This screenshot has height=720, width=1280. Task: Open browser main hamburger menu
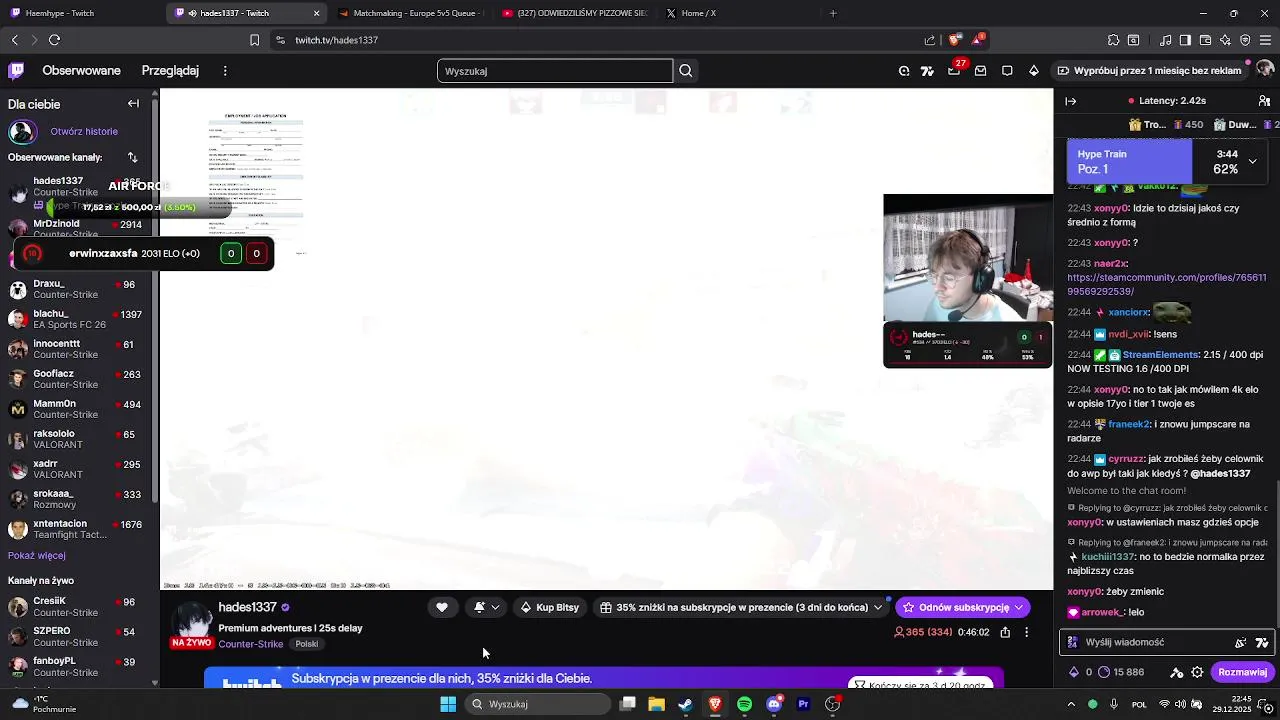coord(1265,40)
